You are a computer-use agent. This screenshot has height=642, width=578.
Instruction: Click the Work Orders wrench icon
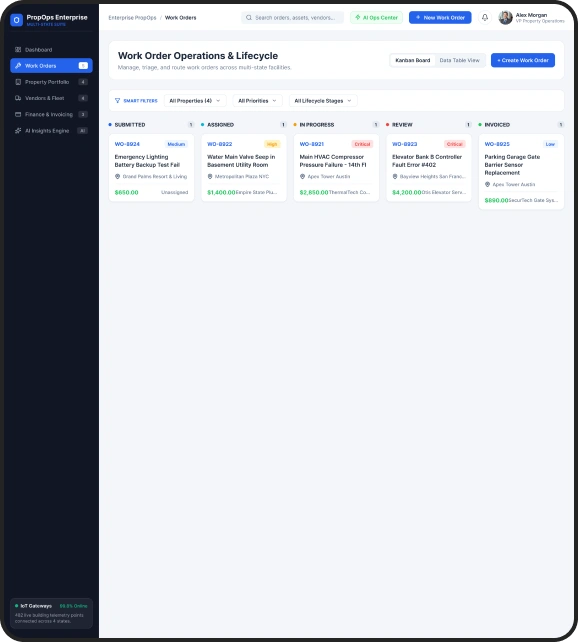tap(18, 66)
